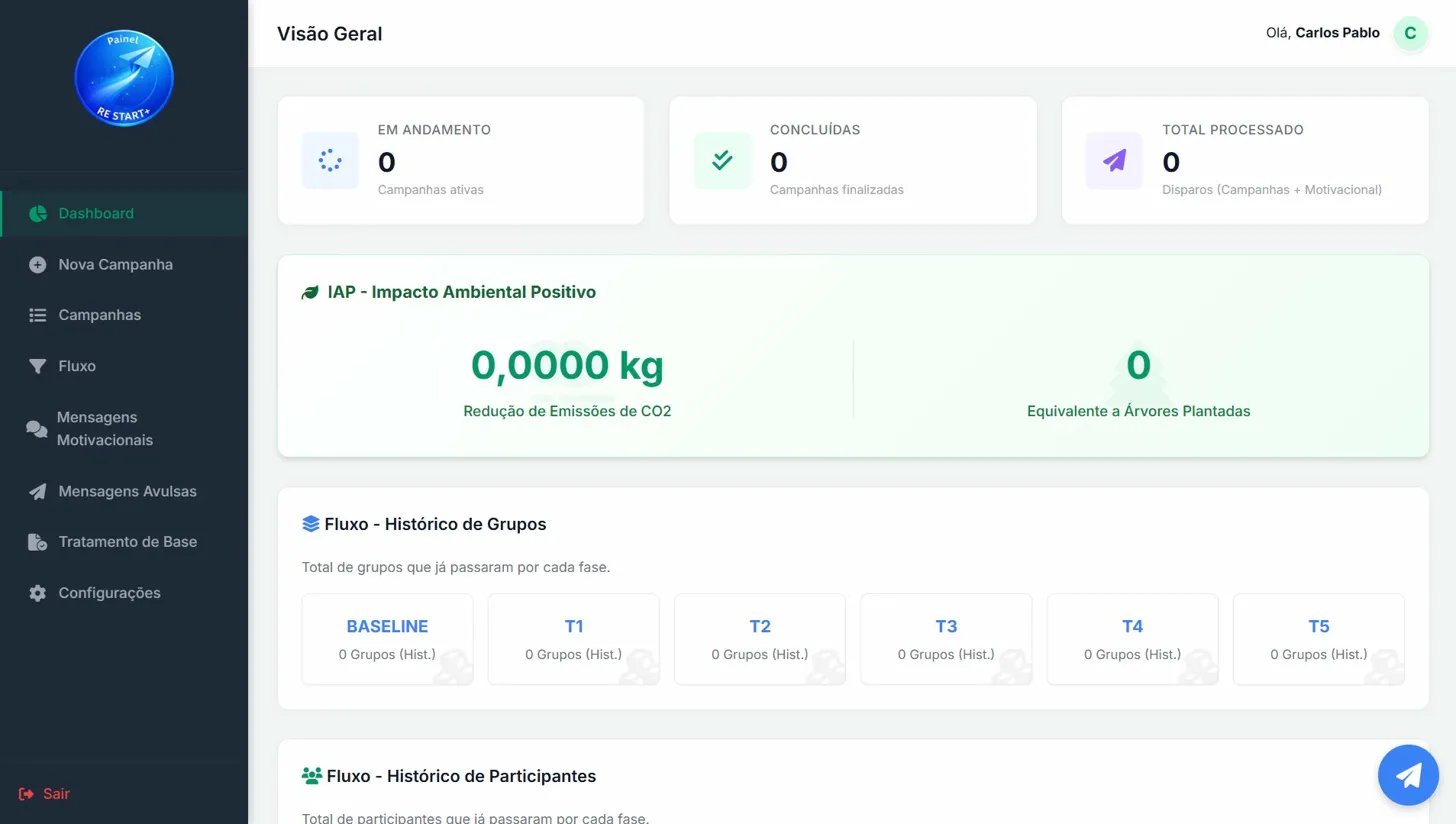Click the leaf icon in Impacto Ambiental Positivo
This screenshot has width=1456, height=824.
tap(309, 292)
